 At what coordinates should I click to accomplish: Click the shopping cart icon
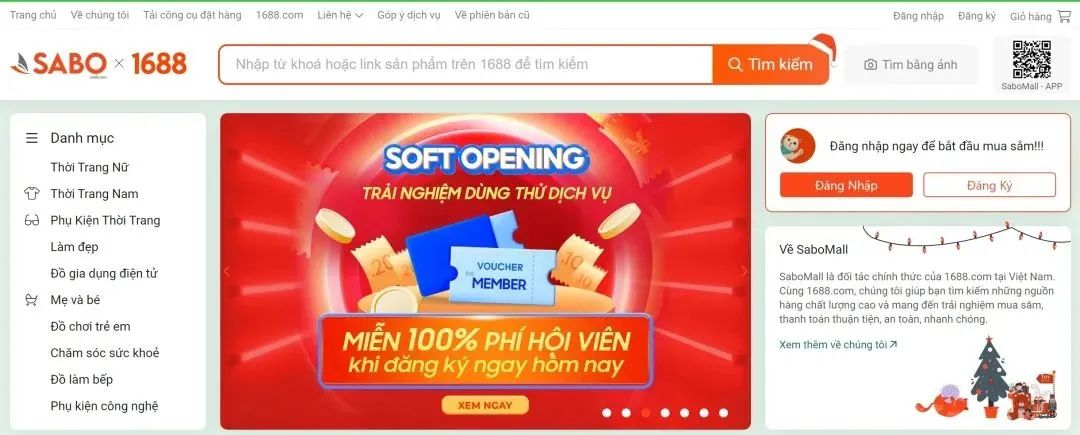click(x=1065, y=16)
